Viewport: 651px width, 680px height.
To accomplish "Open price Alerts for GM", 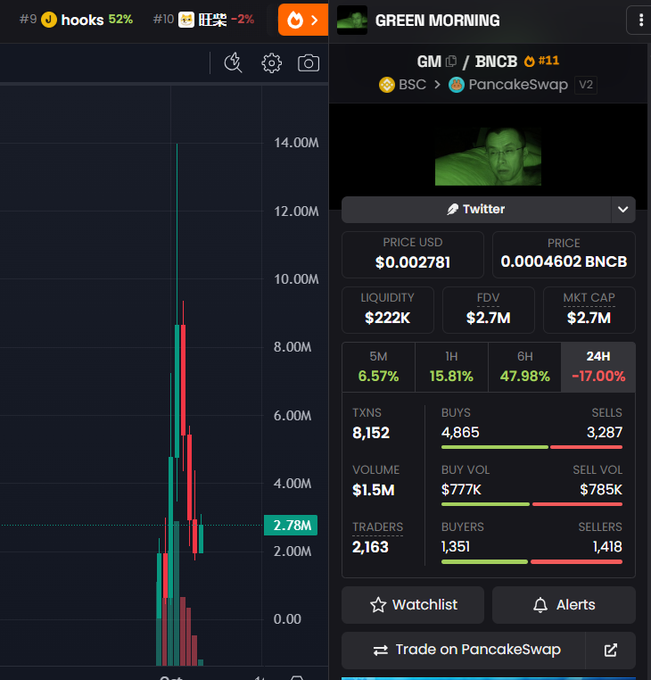I will pos(564,605).
